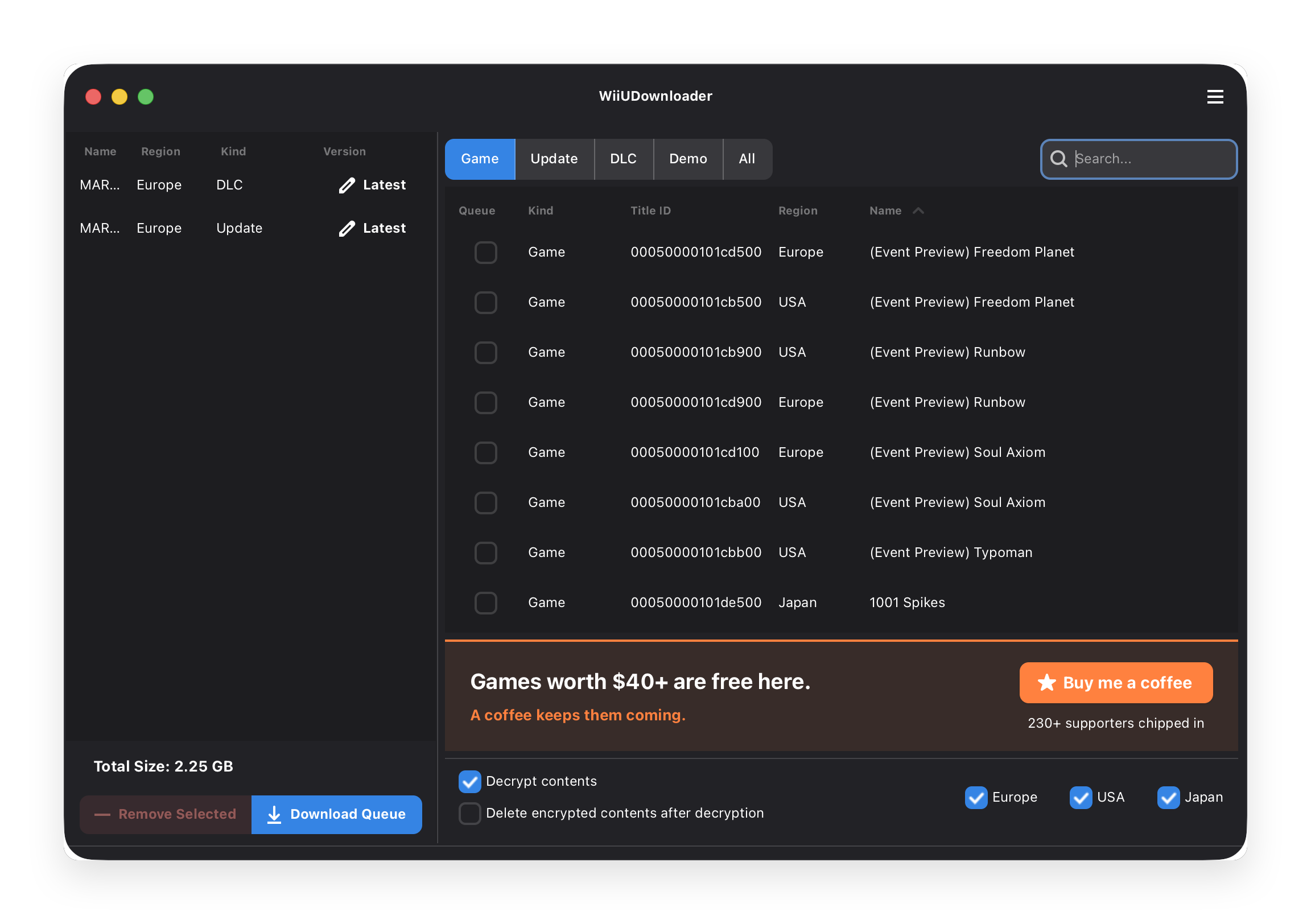
Task: Enable Delete encrypted contents after decryption
Action: pos(469,813)
